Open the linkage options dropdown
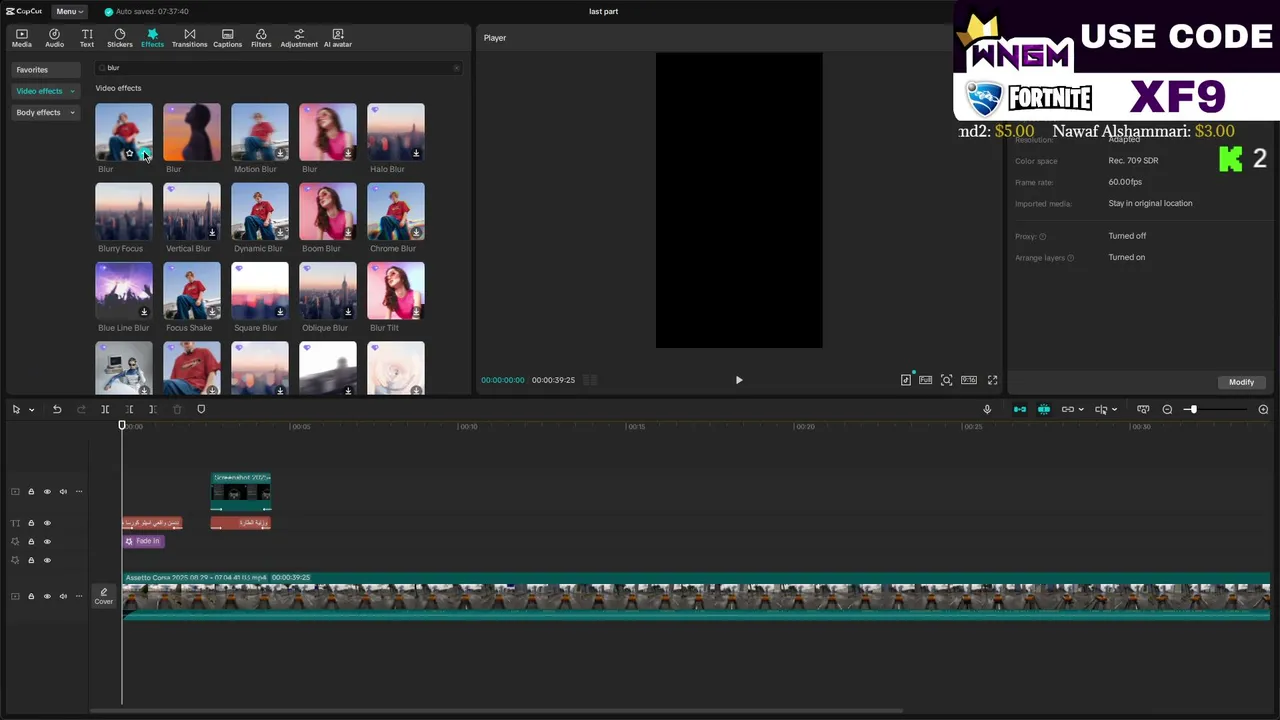Viewport: 1280px width, 720px height. [1081, 409]
